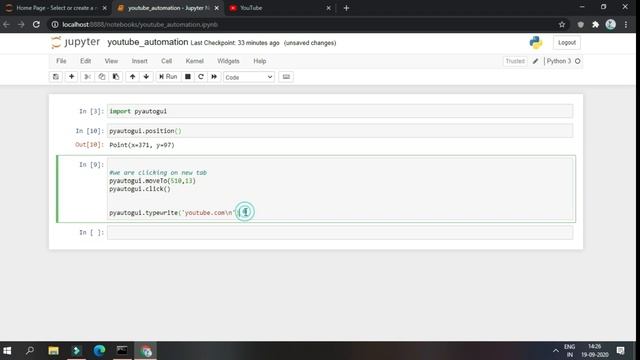Open the Chrome three-dot menu
640x360 pixels.
coord(626,24)
